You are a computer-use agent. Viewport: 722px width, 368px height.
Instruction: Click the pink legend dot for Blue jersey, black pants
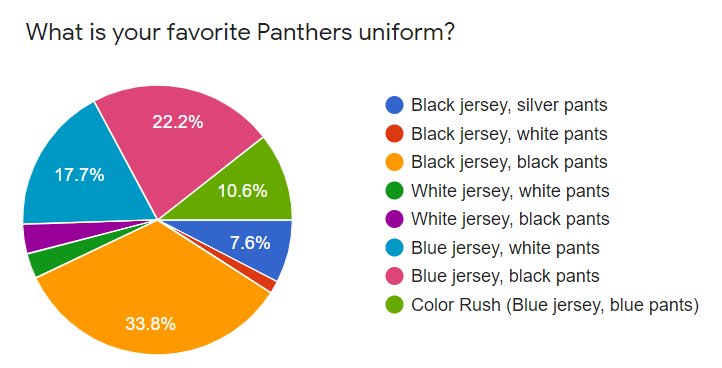pyautogui.click(x=394, y=276)
